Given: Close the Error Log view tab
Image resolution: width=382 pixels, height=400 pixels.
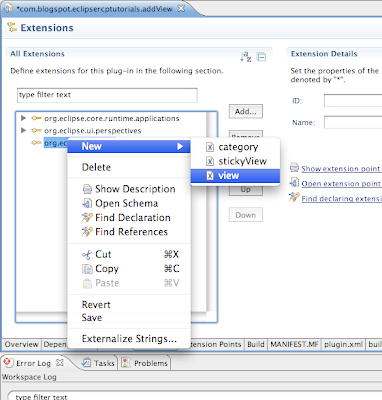Looking at the screenshot, I should [x=60, y=362].
